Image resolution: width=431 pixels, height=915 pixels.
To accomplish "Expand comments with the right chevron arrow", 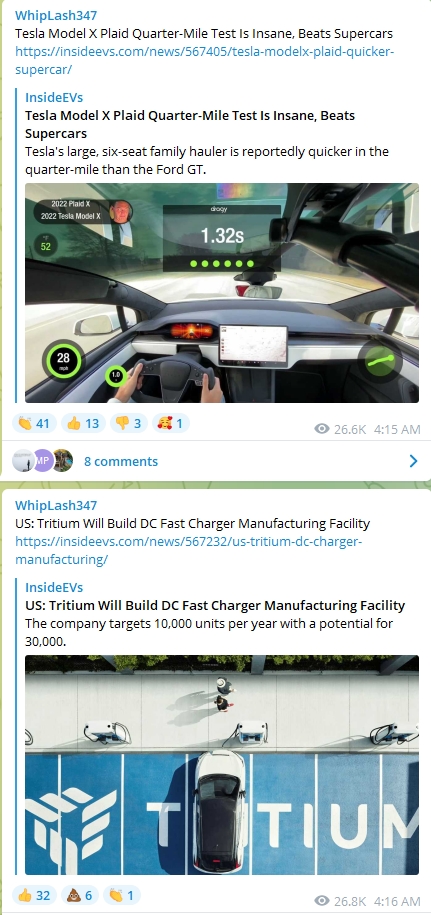I will click(414, 461).
